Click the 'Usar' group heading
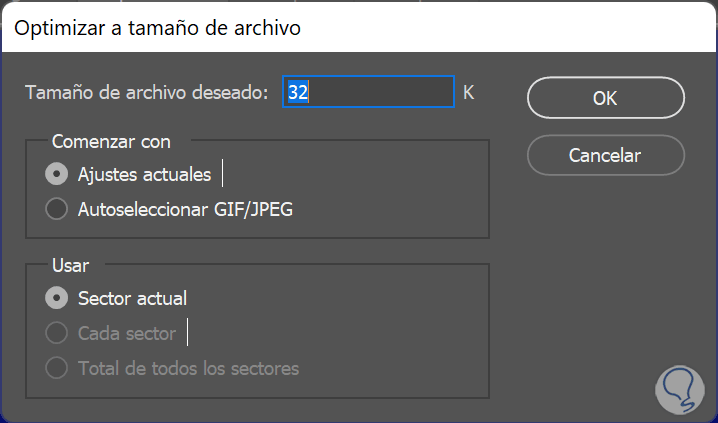The height and width of the screenshot is (423, 718). click(x=70, y=266)
